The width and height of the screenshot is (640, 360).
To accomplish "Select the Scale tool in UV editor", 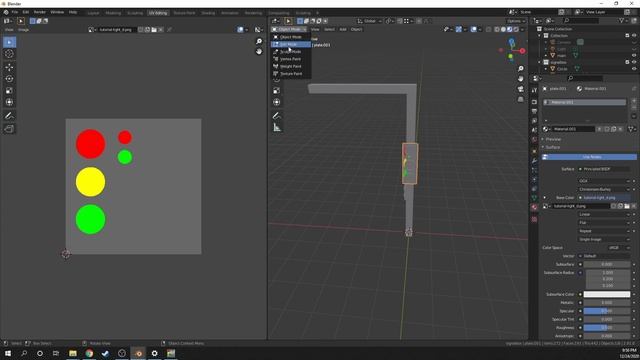I will coord(9,91).
